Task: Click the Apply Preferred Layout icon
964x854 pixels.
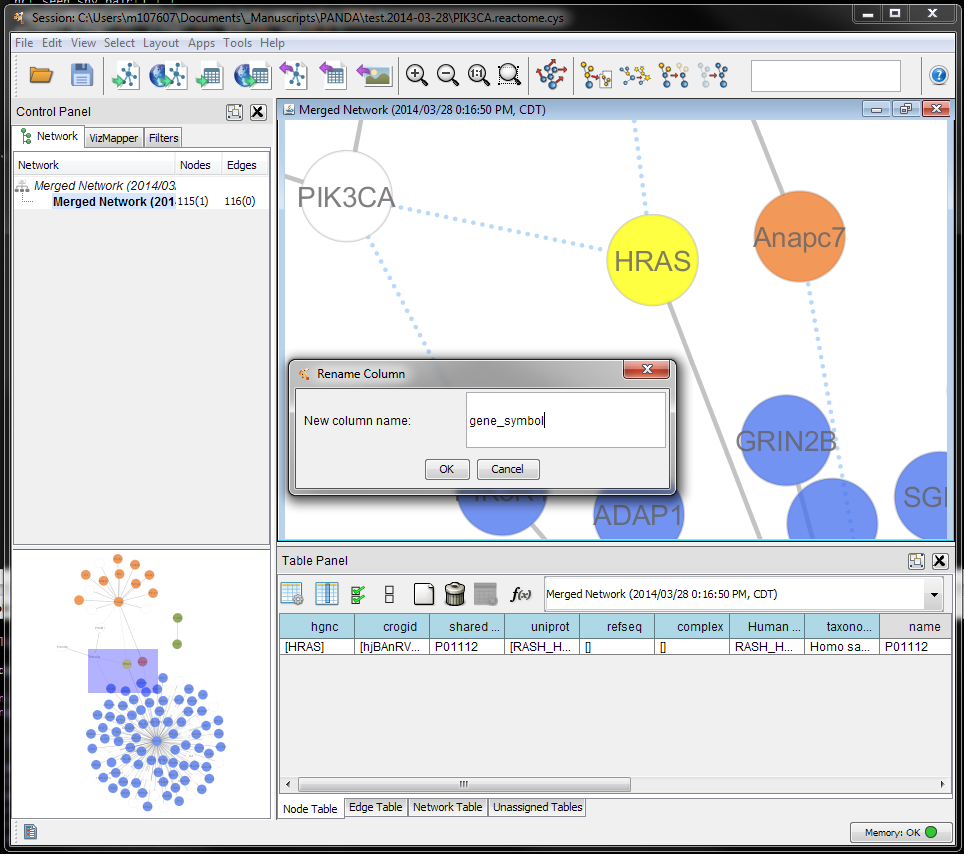Action: [551, 75]
